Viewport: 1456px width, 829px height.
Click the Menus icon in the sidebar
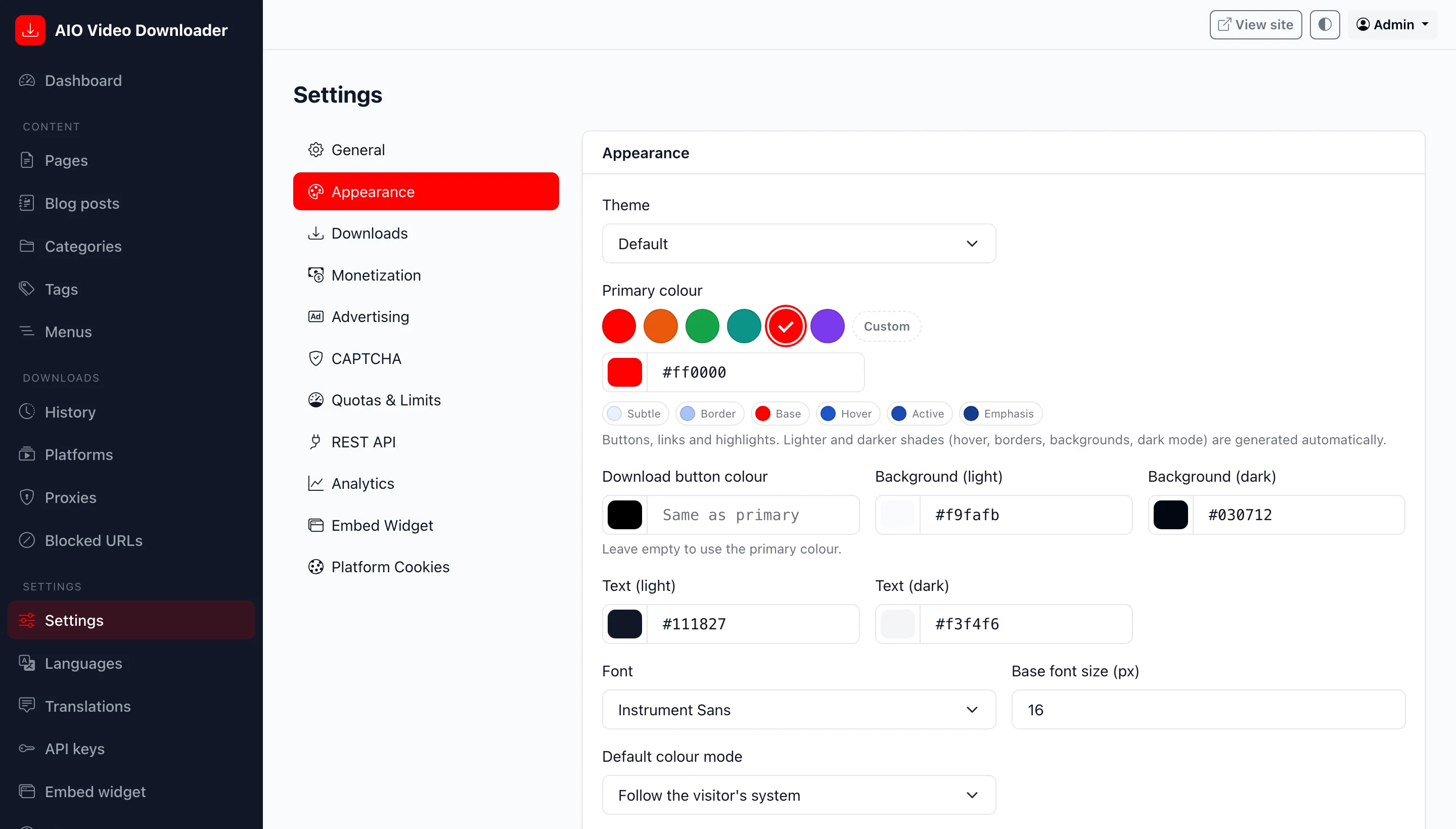pos(27,332)
